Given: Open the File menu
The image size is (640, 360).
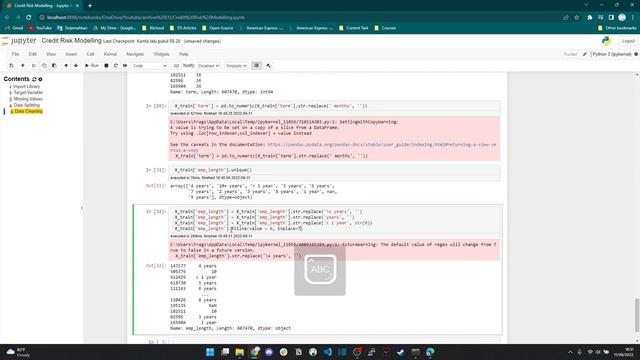Looking at the screenshot, I should click(15, 54).
